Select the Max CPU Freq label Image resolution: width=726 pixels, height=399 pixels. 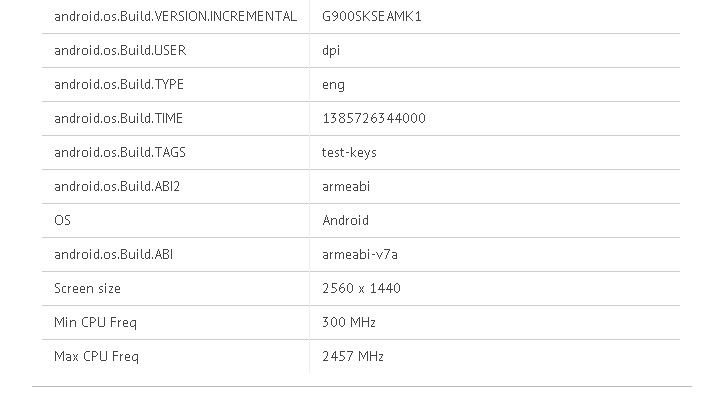[x=96, y=357]
